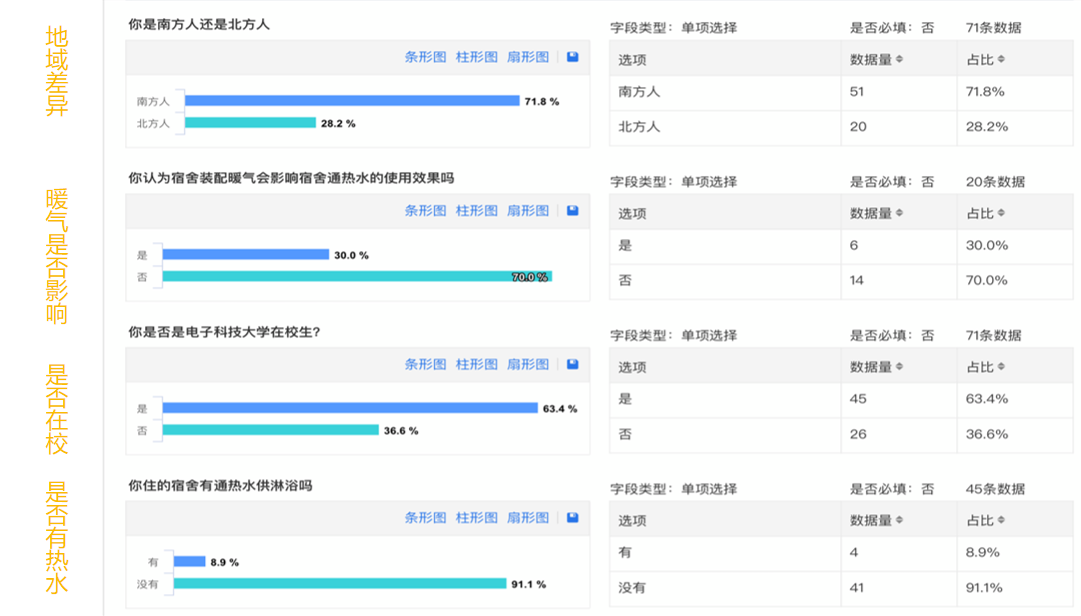Open 柱形图 for the 在校生 question
The image size is (1081, 616).
click(476, 365)
